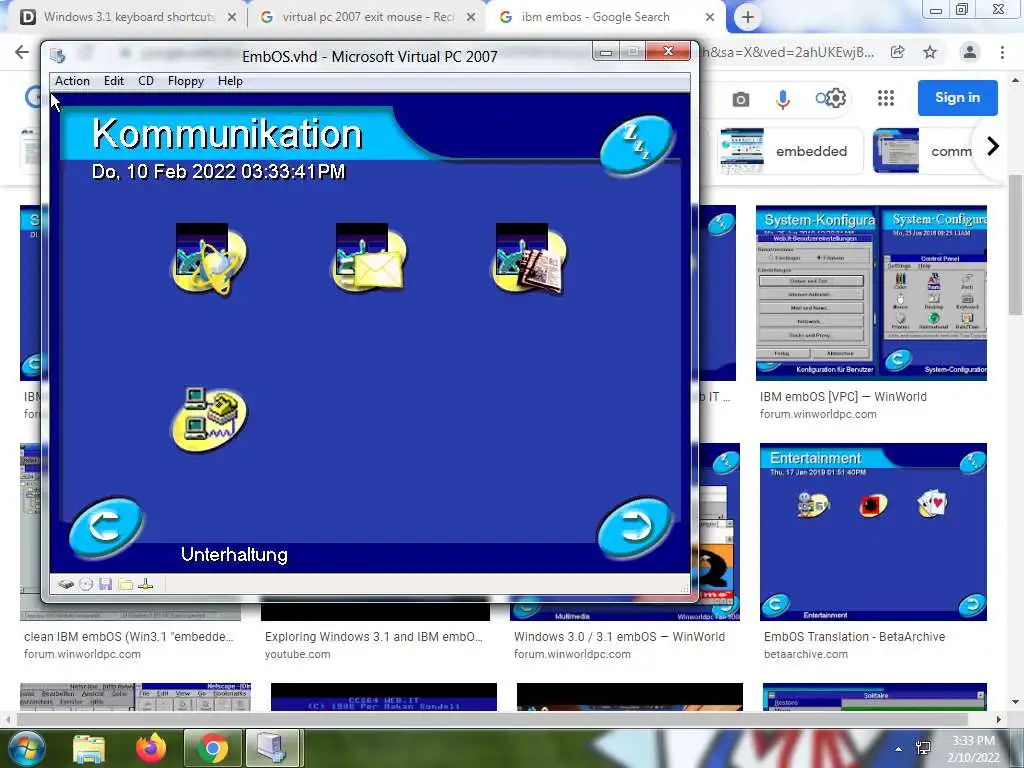Click Chrome back navigation arrow

point(22,52)
